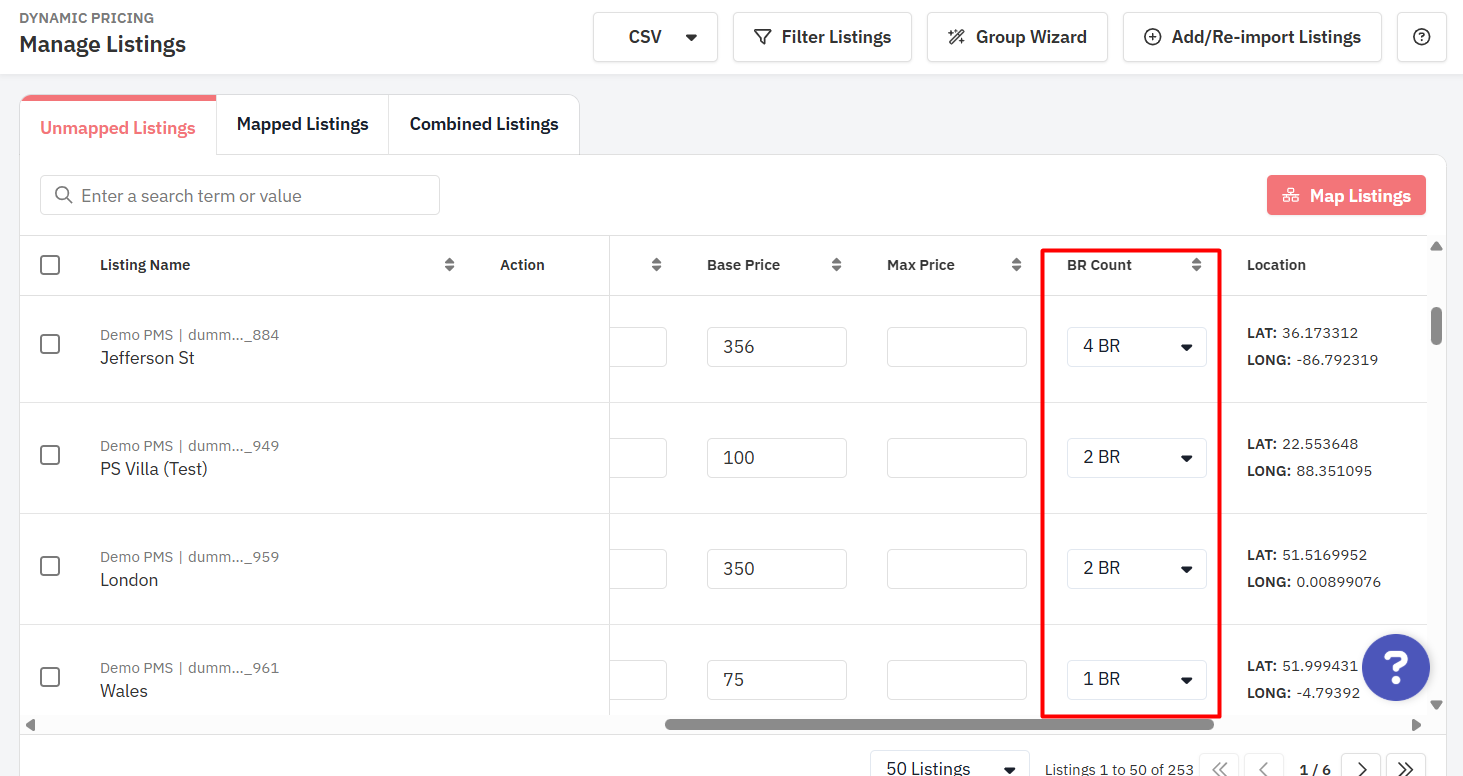Edit Base Price 356 for Jefferson St

(777, 347)
